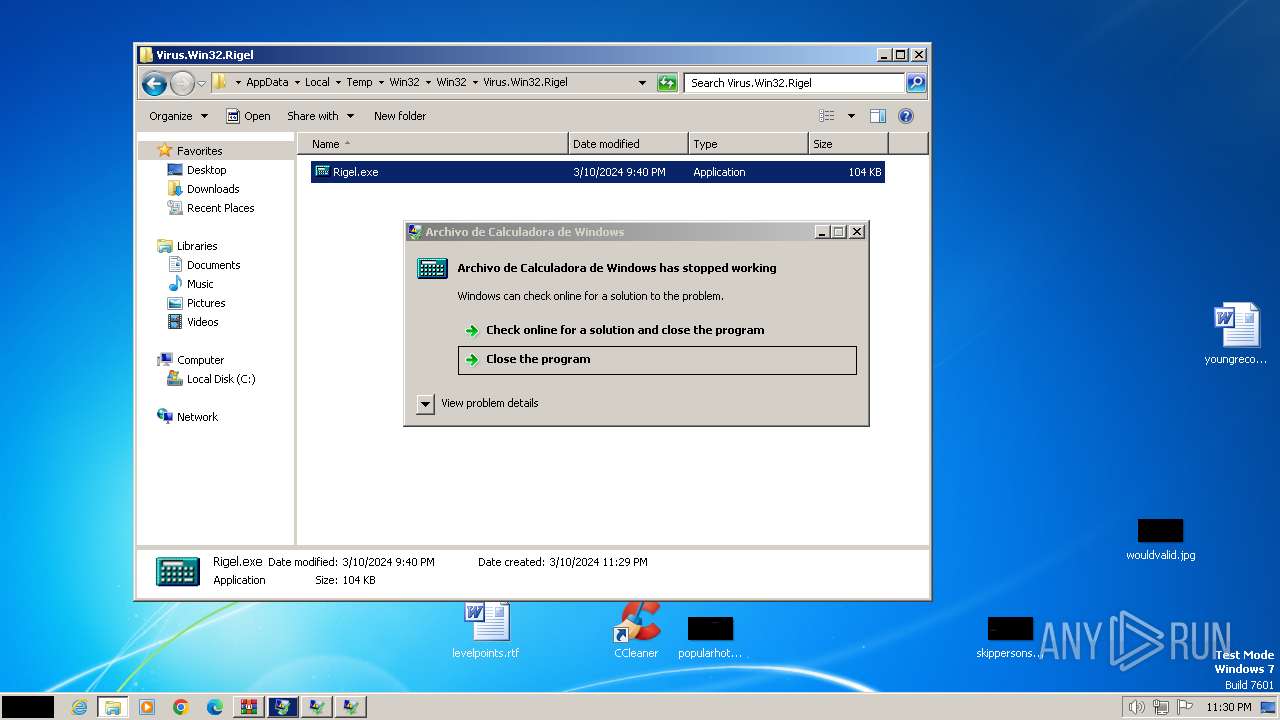The height and width of the screenshot is (720, 1280).
Task: Open the Pictures library
Action: [x=206, y=303]
